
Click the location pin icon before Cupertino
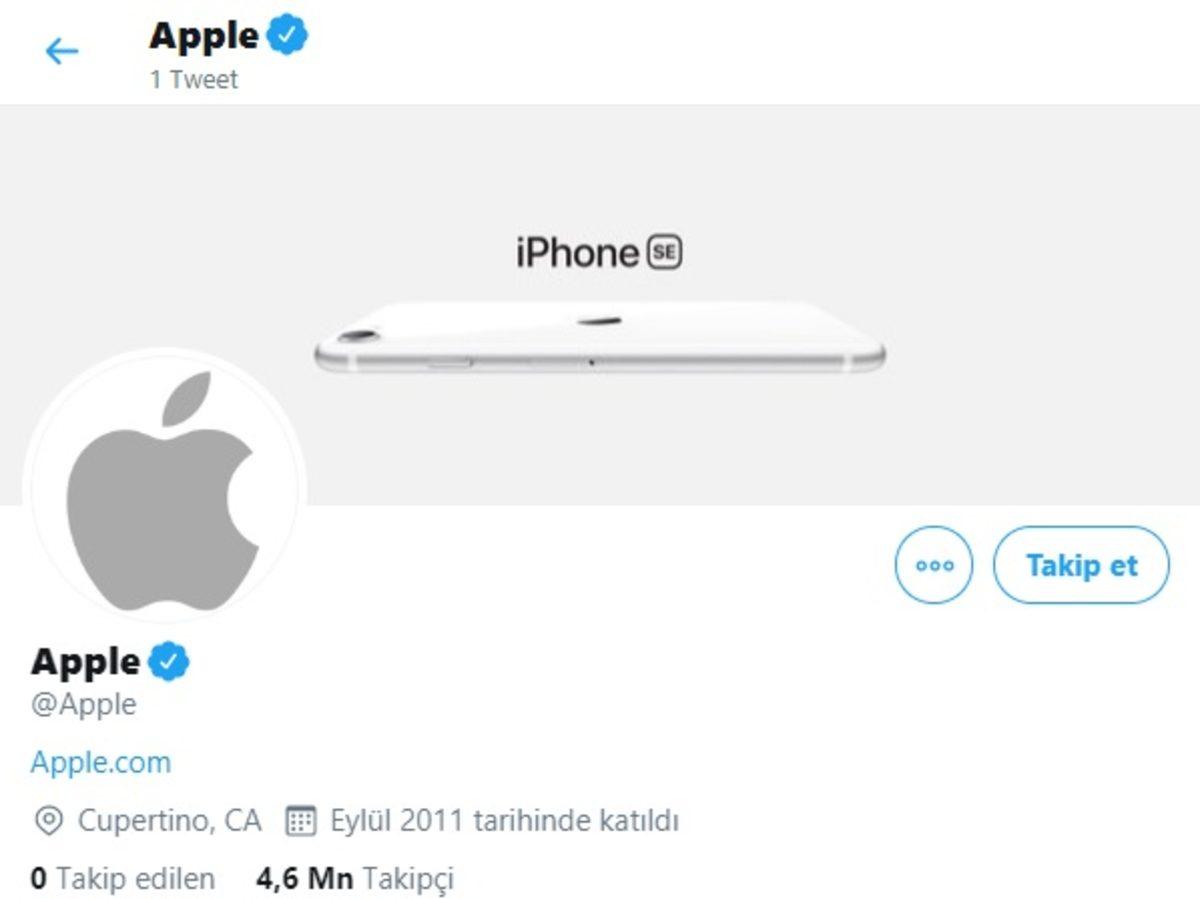(47, 820)
